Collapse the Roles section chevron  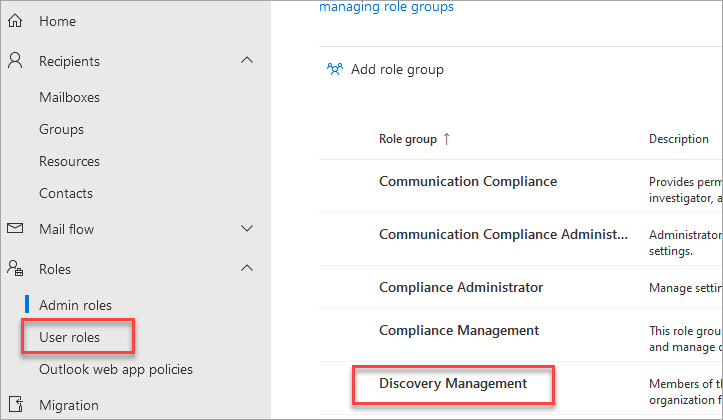248,269
